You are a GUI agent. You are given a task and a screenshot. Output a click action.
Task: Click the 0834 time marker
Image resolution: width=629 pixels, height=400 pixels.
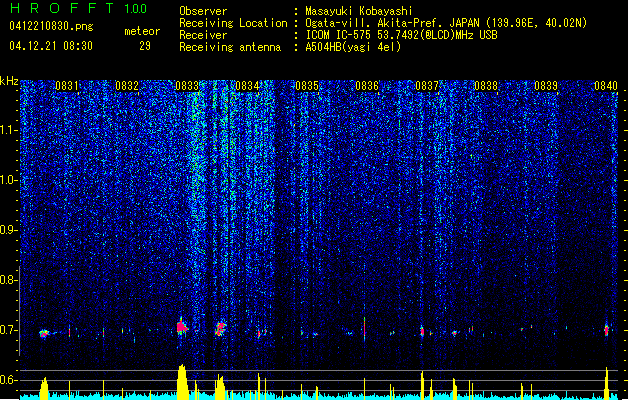click(x=247, y=85)
